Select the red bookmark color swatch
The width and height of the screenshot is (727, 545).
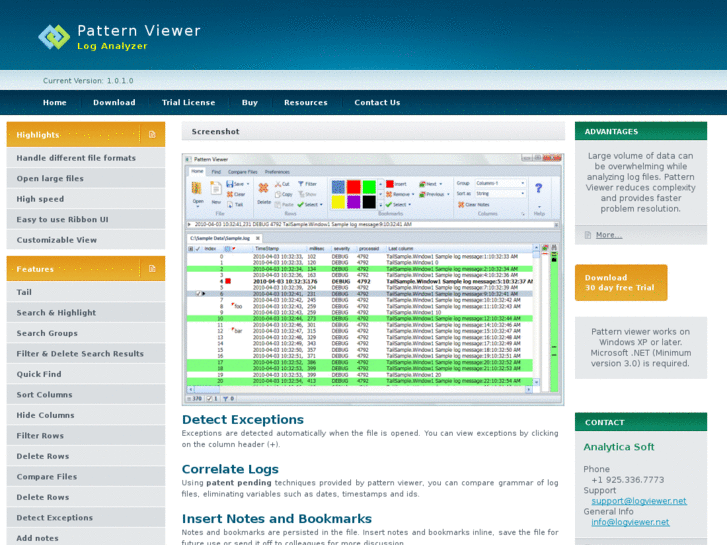[354, 187]
